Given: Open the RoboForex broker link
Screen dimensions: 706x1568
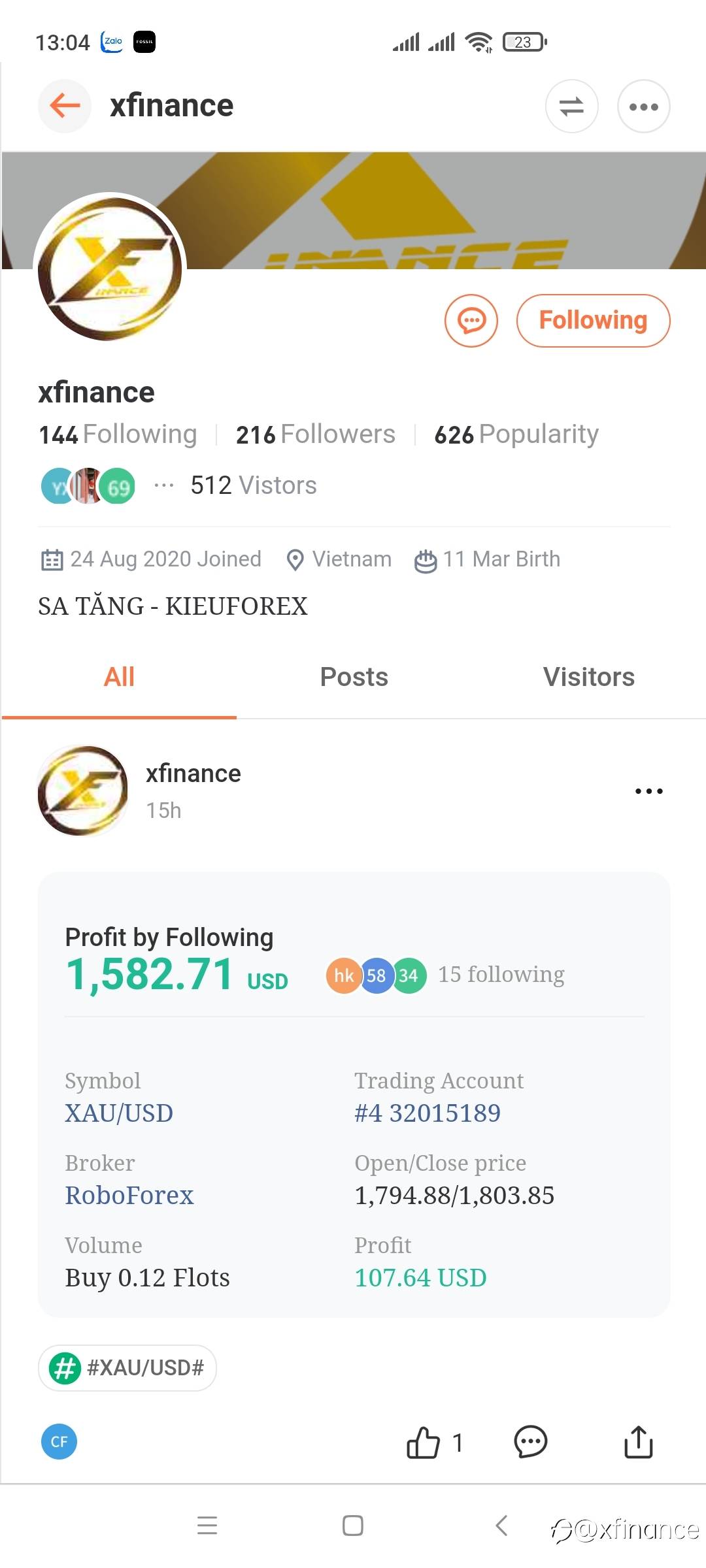Looking at the screenshot, I should pyautogui.click(x=129, y=1195).
